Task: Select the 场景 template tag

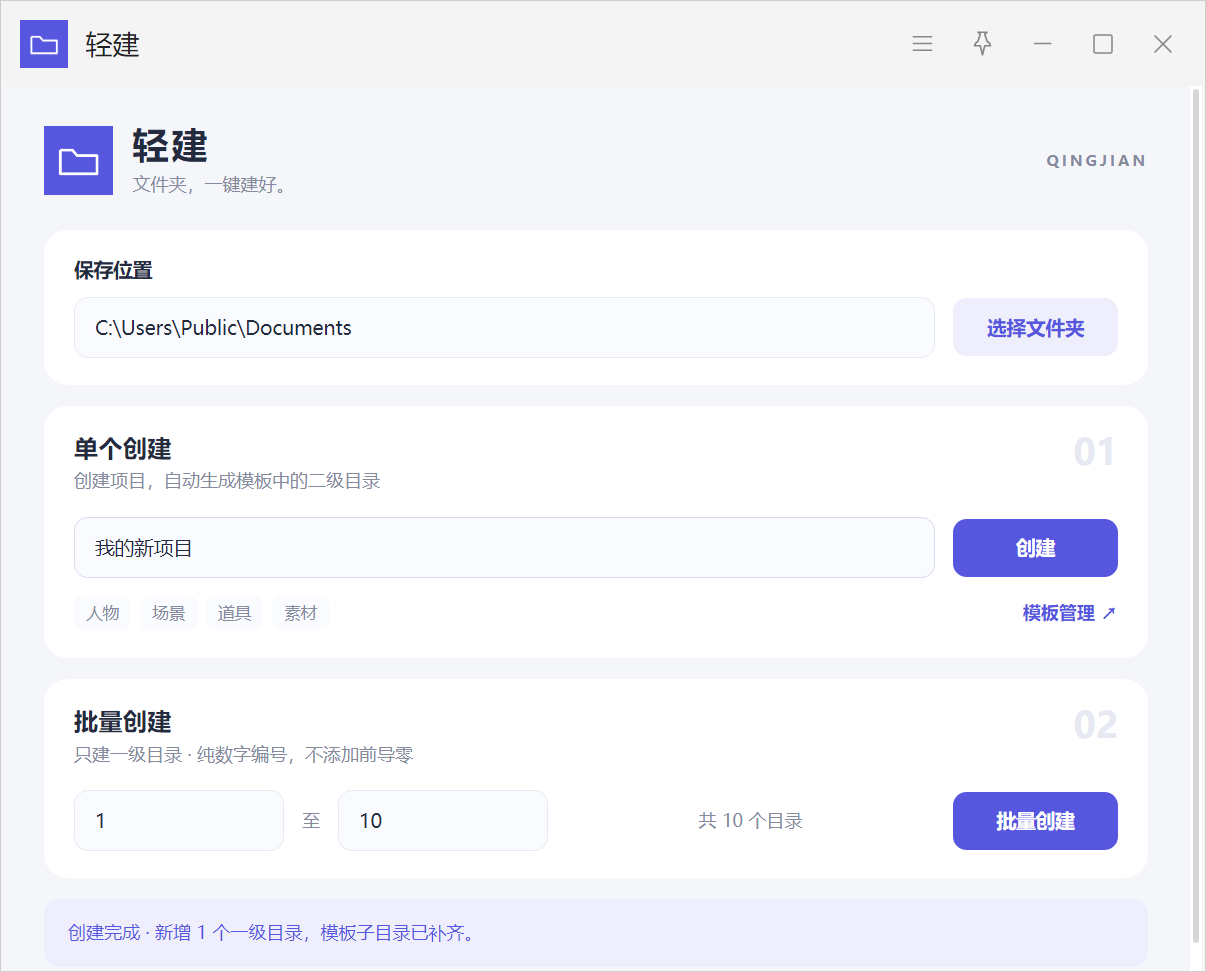Action: [169, 613]
